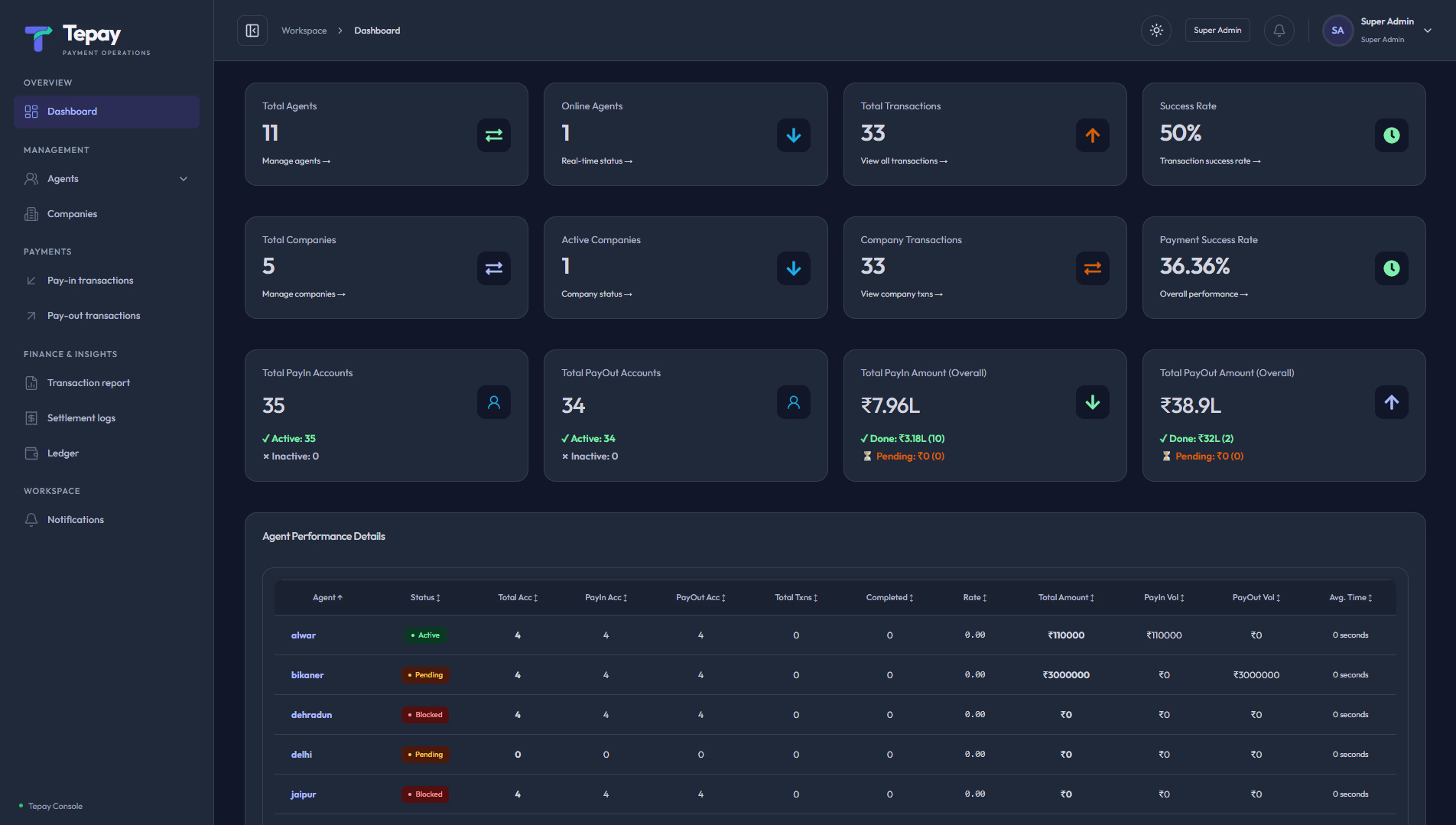This screenshot has height=825, width=1456.
Task: Click the swap icon on Total Companies card
Action: [494, 268]
